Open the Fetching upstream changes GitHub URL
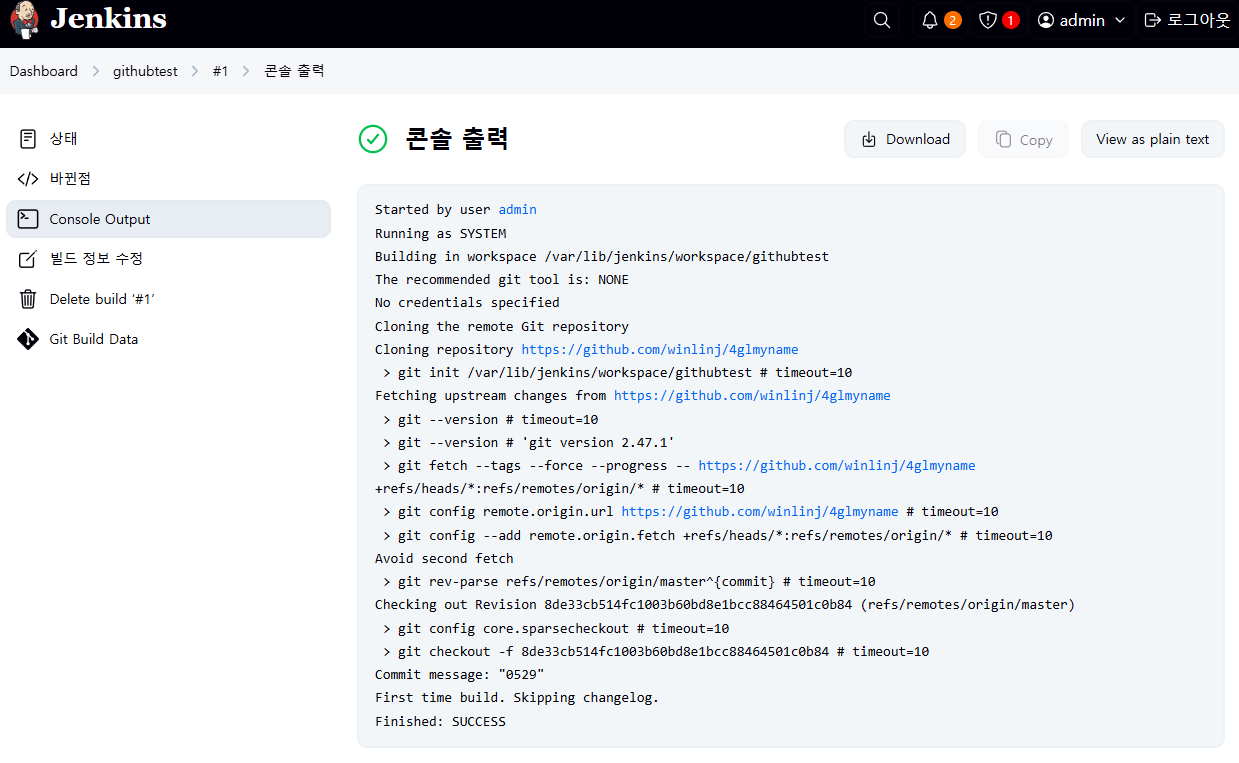Viewport: 1239px width, 763px height. (752, 395)
